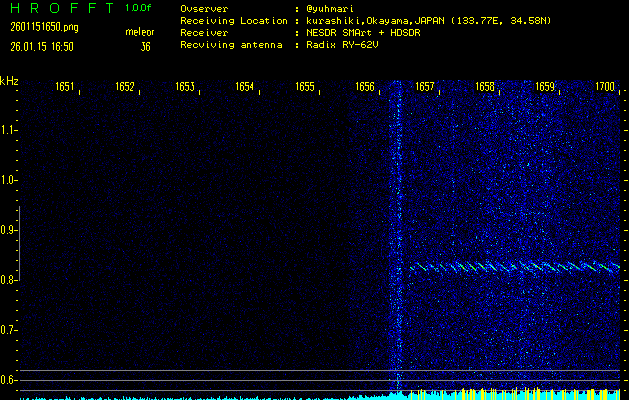
Task: Select the 2601151650.png filename label
Action: 45,27
